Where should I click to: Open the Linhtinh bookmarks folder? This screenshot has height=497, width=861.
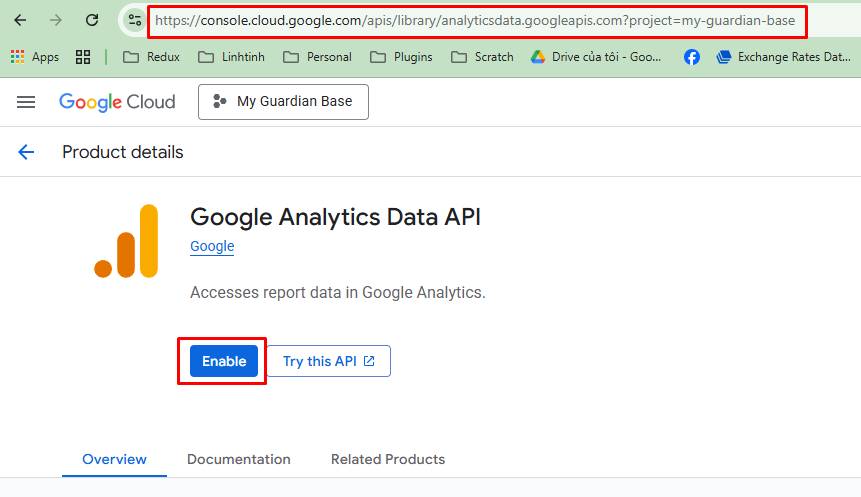pos(231,57)
